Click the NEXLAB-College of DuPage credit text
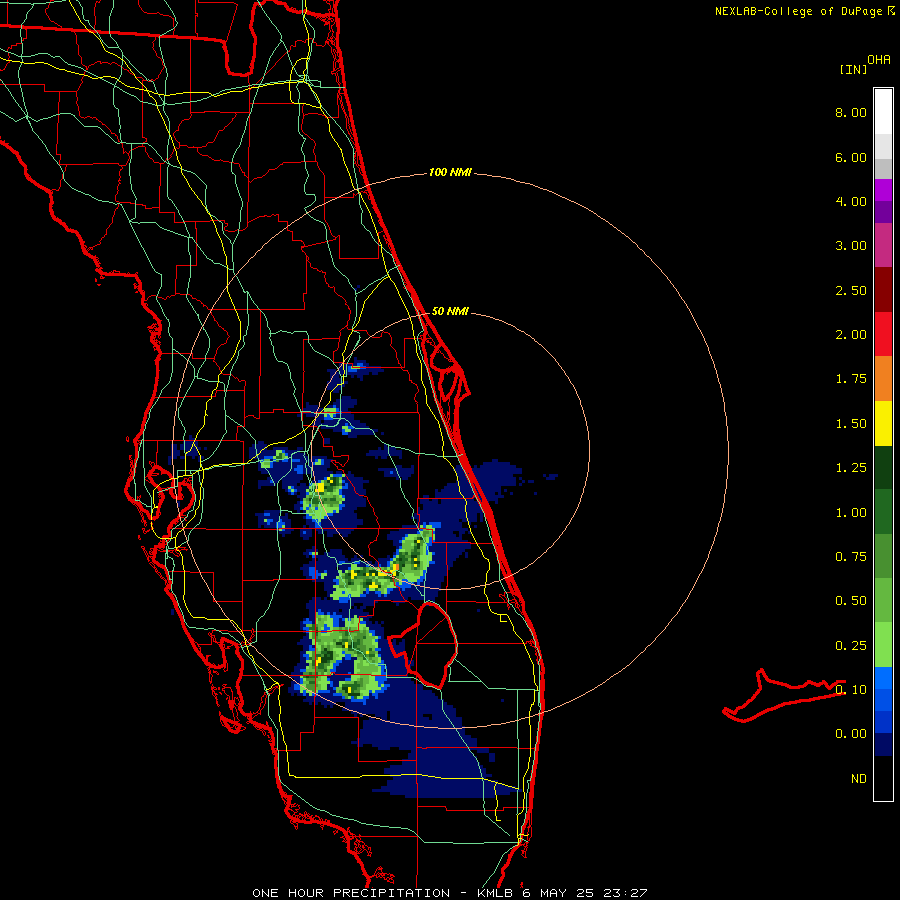This screenshot has height=900, width=900. click(x=798, y=11)
